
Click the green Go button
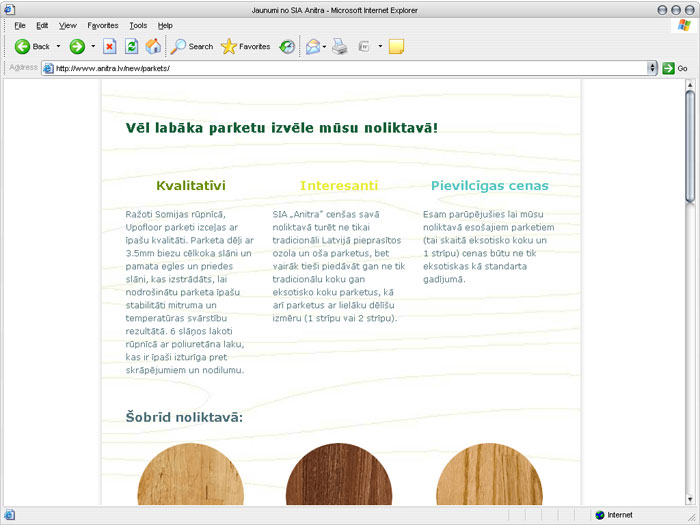tap(675, 68)
